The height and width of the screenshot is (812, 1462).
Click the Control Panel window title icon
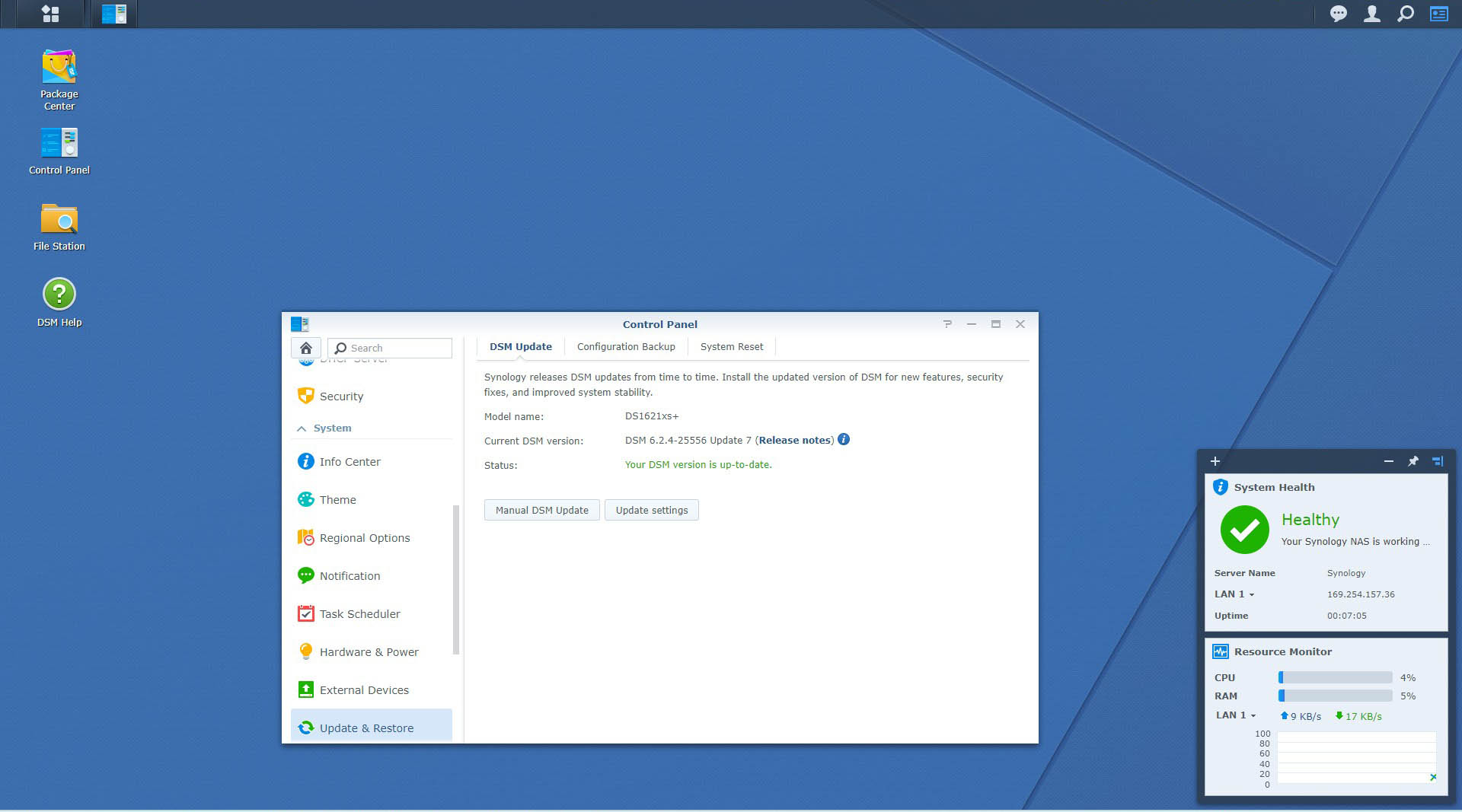[x=300, y=323]
